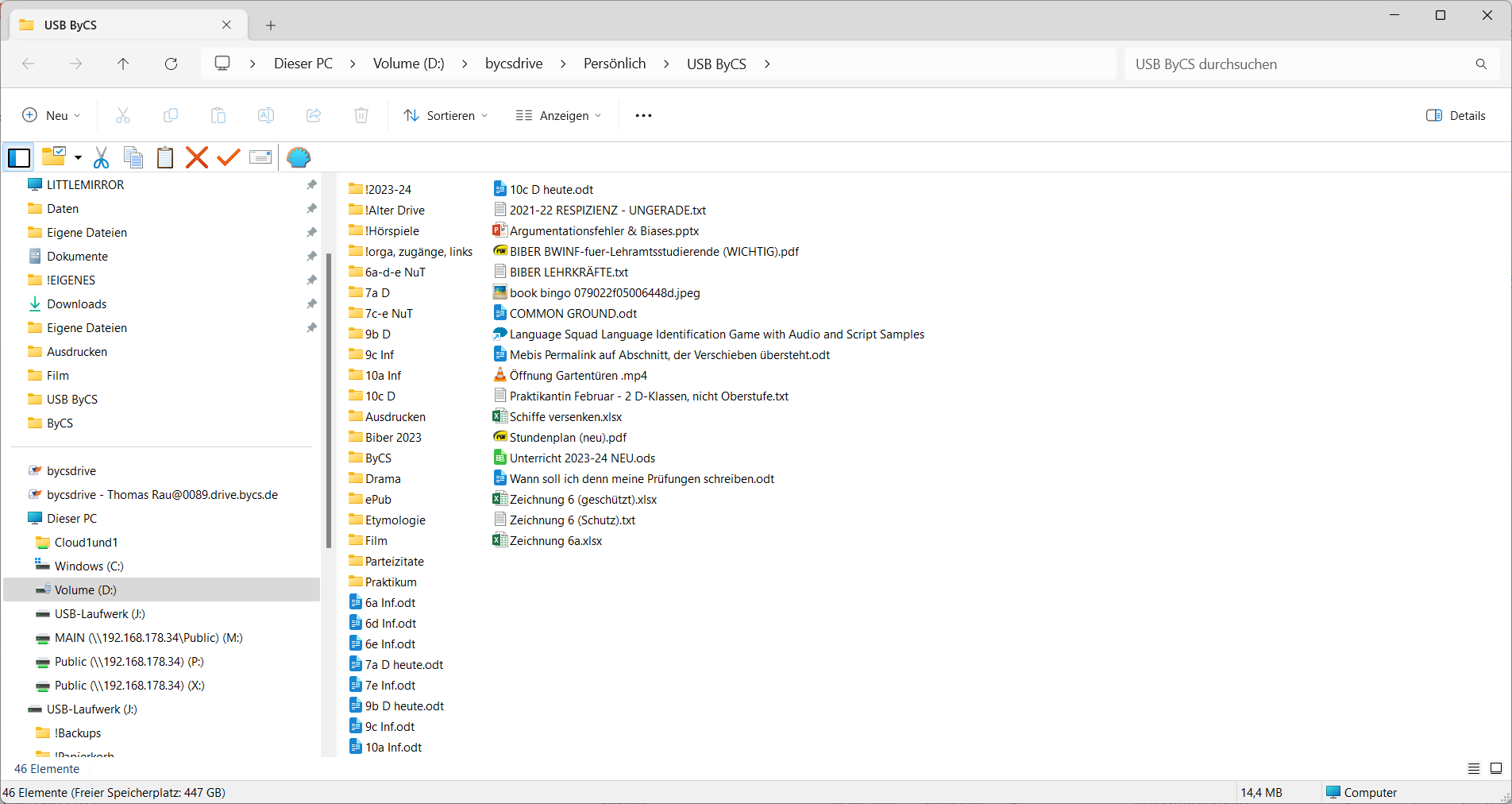
Task: Click the orange checkmark properties icon
Action: (229, 157)
